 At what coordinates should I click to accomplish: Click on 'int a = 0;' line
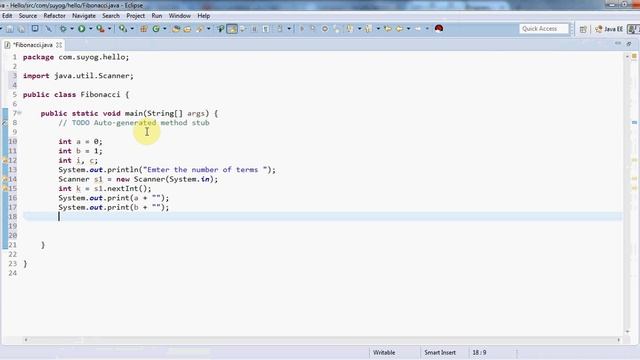(80, 142)
